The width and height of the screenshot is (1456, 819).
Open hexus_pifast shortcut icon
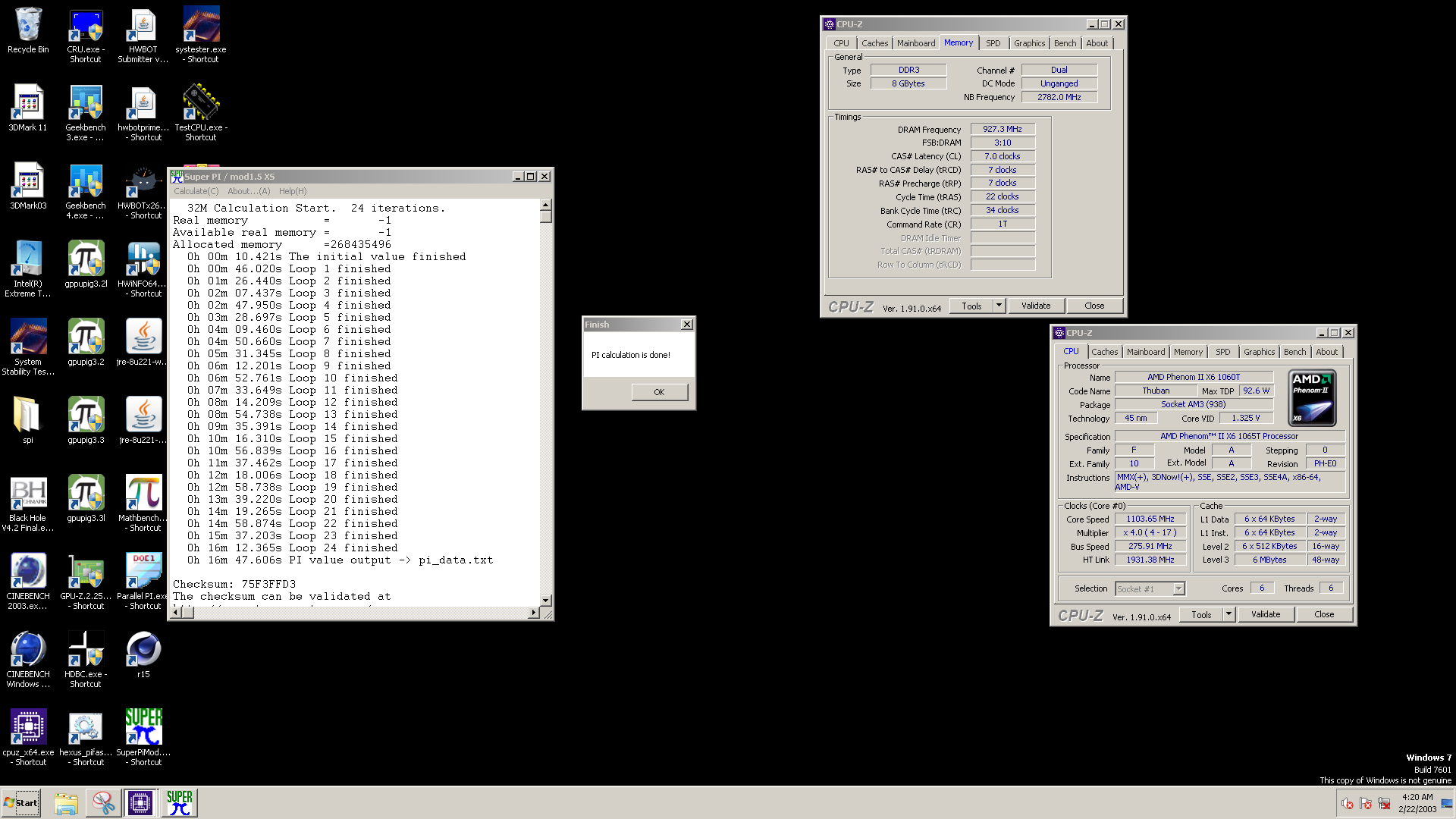tap(86, 738)
